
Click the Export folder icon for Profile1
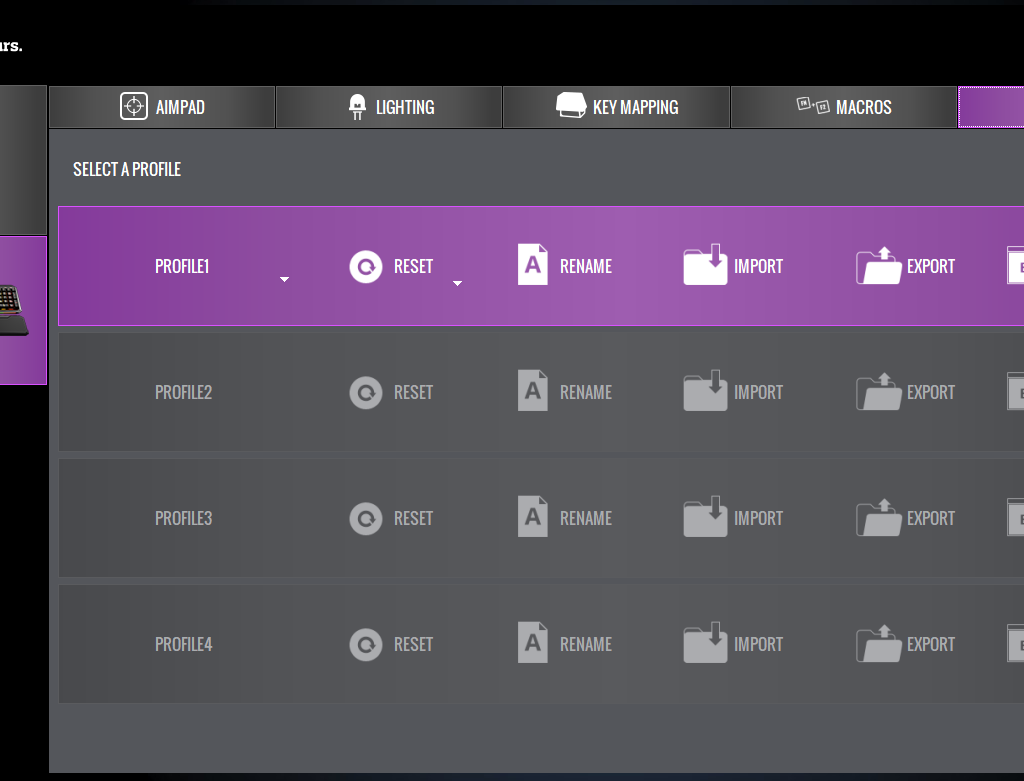coord(878,266)
